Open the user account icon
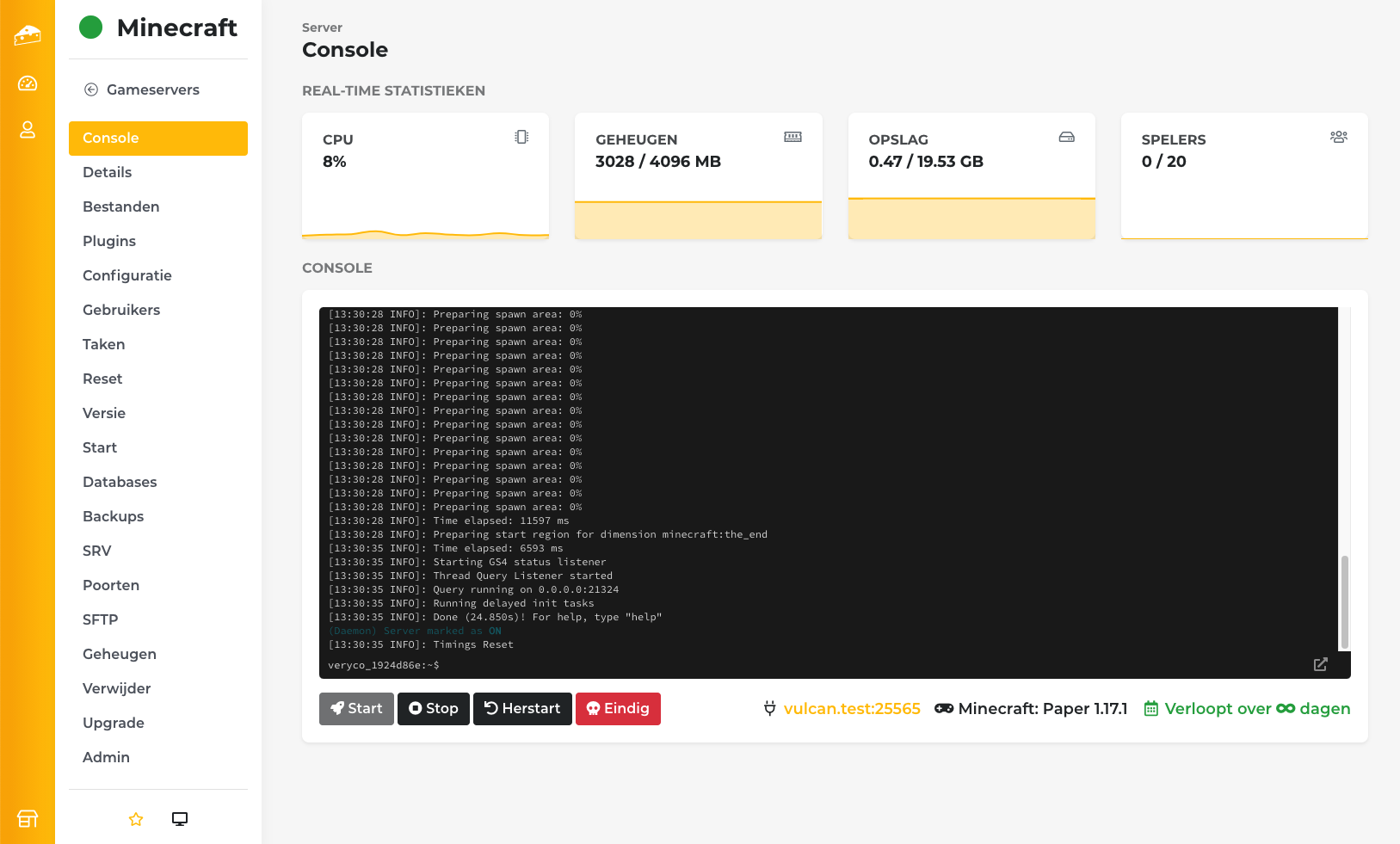Image resolution: width=1400 pixels, height=844 pixels. (x=28, y=130)
